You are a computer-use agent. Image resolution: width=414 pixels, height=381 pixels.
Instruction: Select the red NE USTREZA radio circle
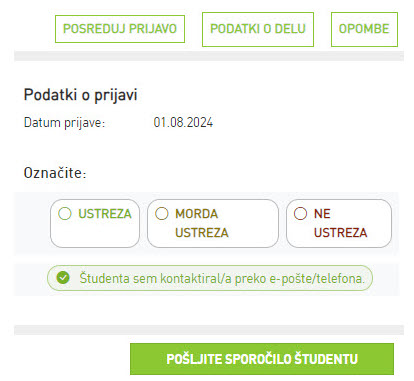point(300,213)
